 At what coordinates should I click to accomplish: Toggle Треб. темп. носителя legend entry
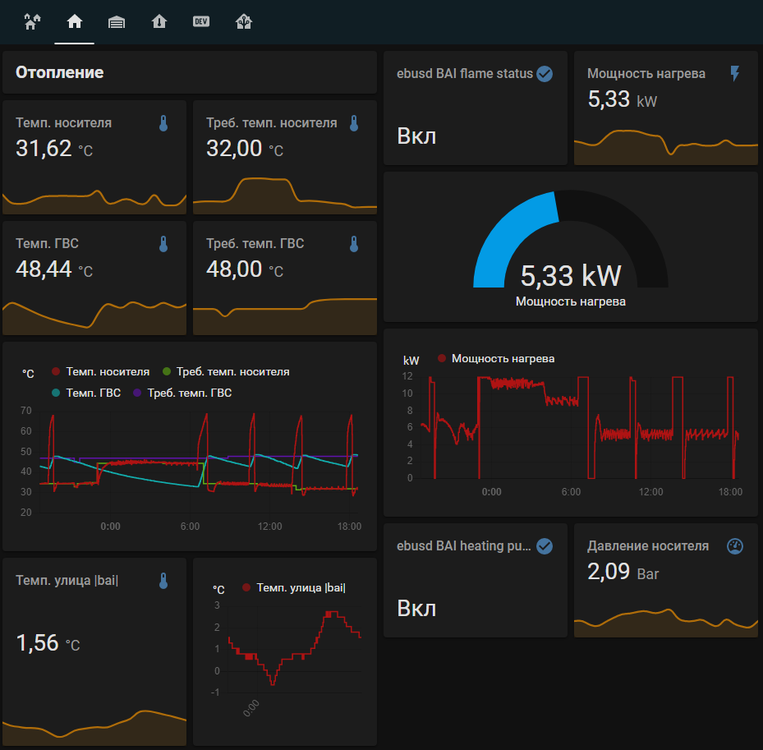[225, 371]
